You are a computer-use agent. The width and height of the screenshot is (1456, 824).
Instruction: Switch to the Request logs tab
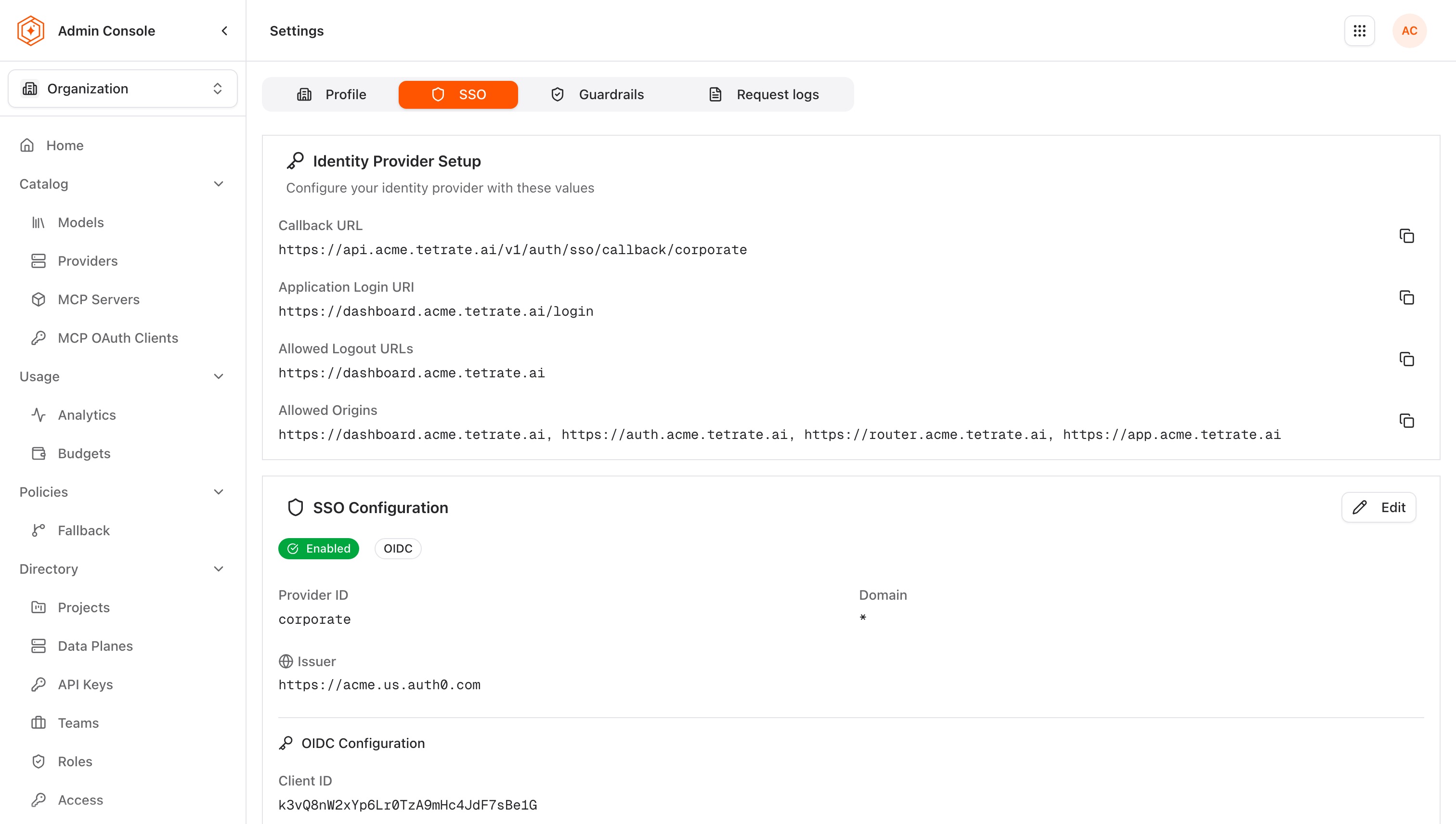coord(764,94)
